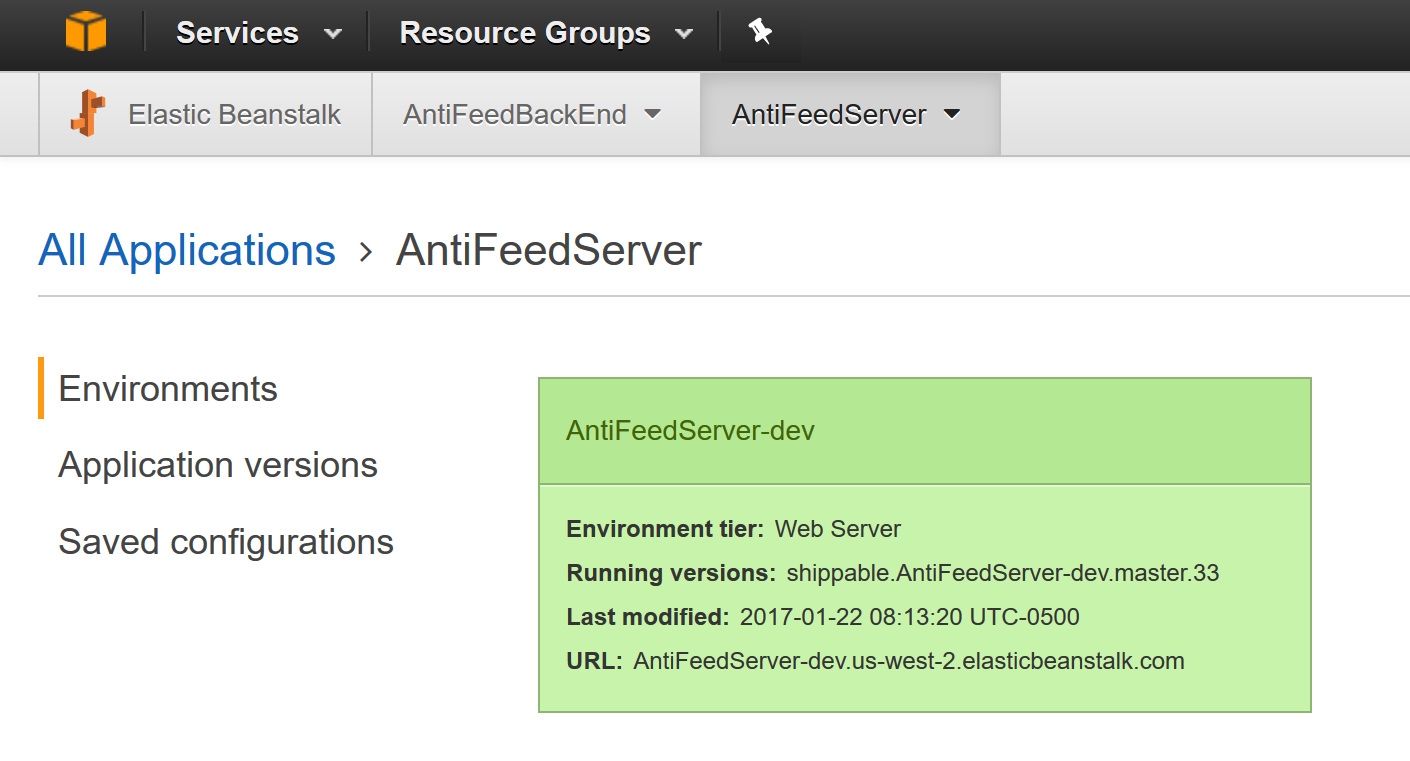Select Environments in the side navigation

pos(168,388)
